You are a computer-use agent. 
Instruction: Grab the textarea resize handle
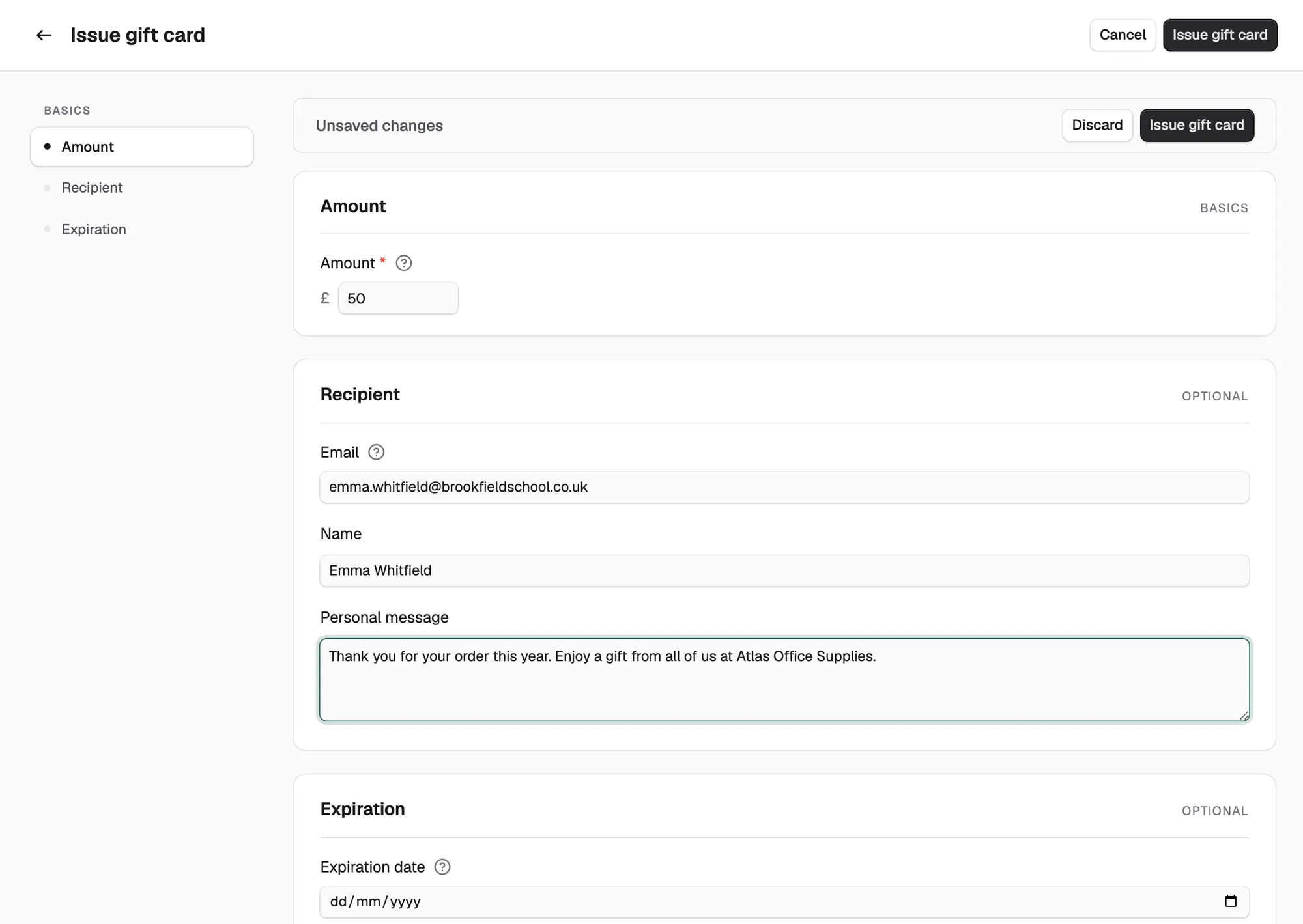point(1244,715)
